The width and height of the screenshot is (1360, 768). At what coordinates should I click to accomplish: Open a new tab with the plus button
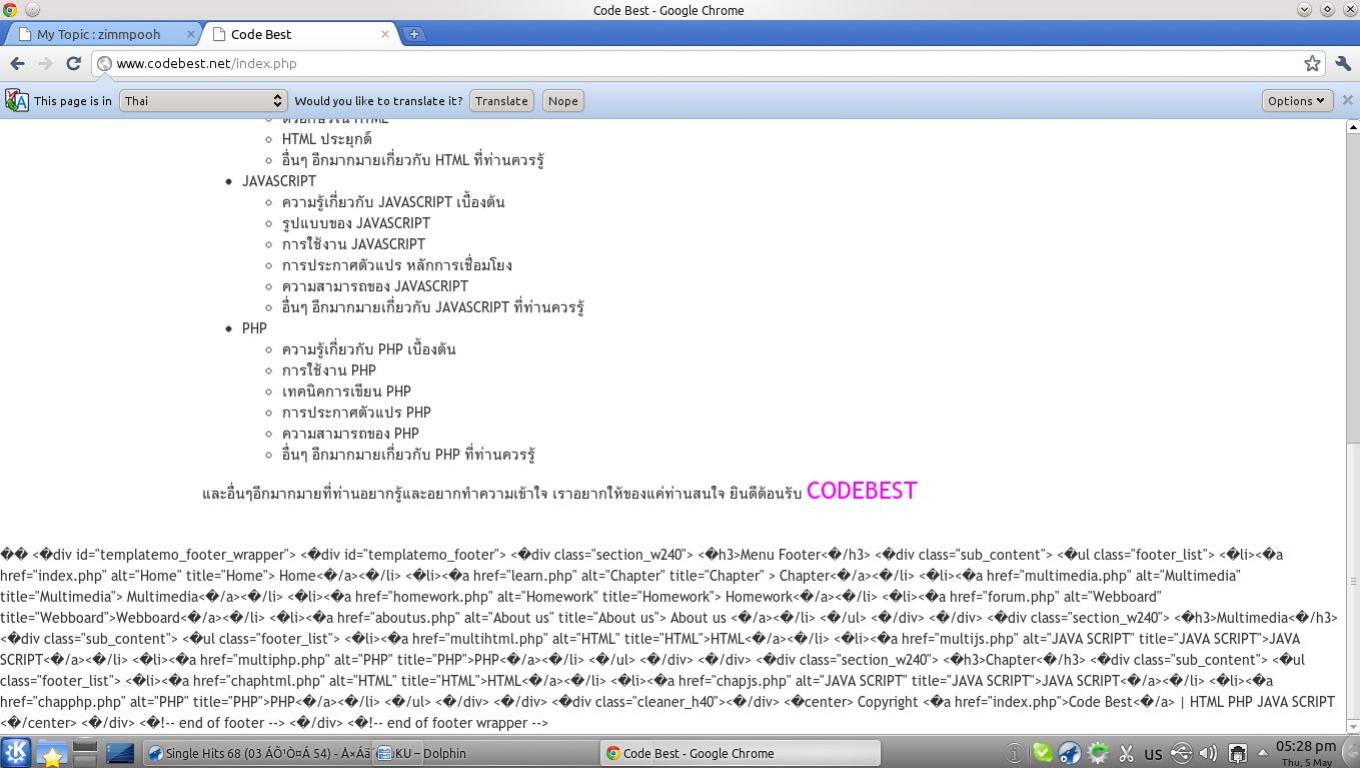[413, 34]
